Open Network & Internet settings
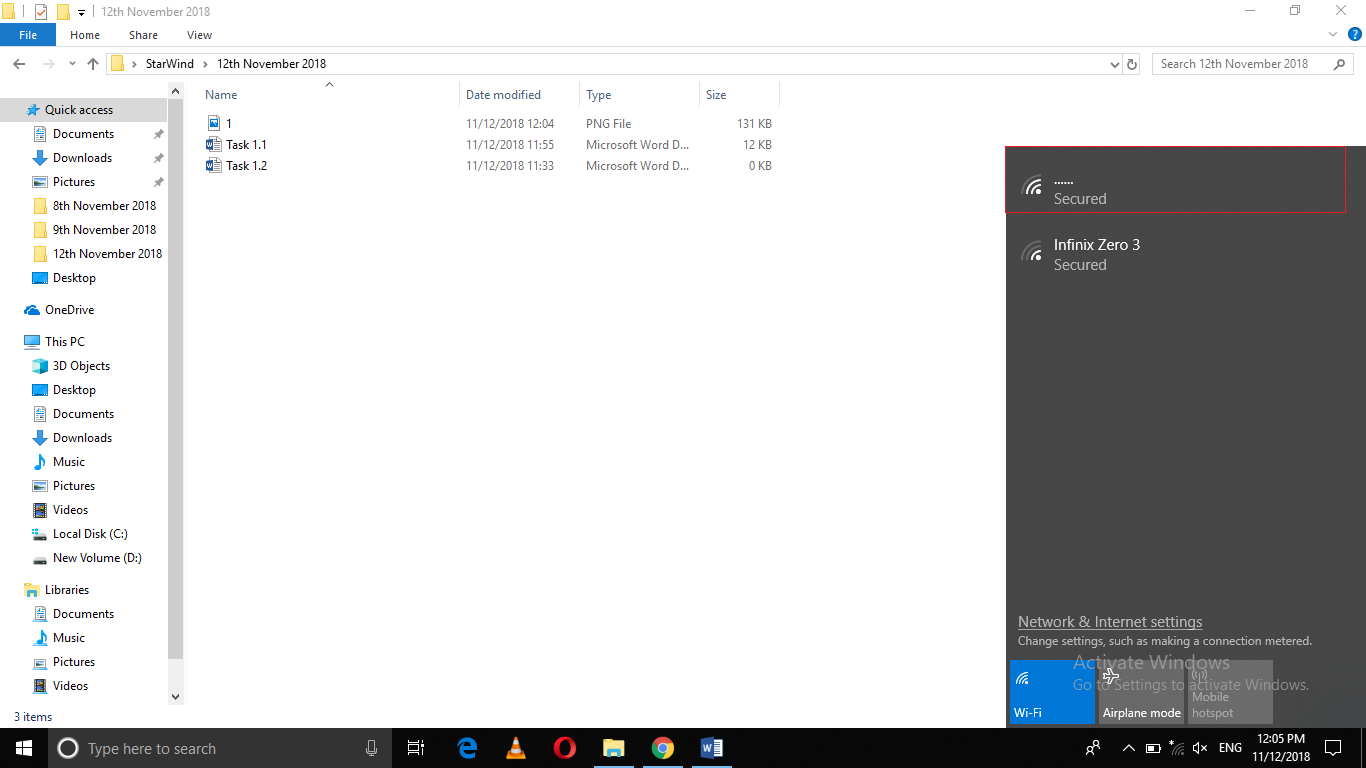 (x=1109, y=621)
